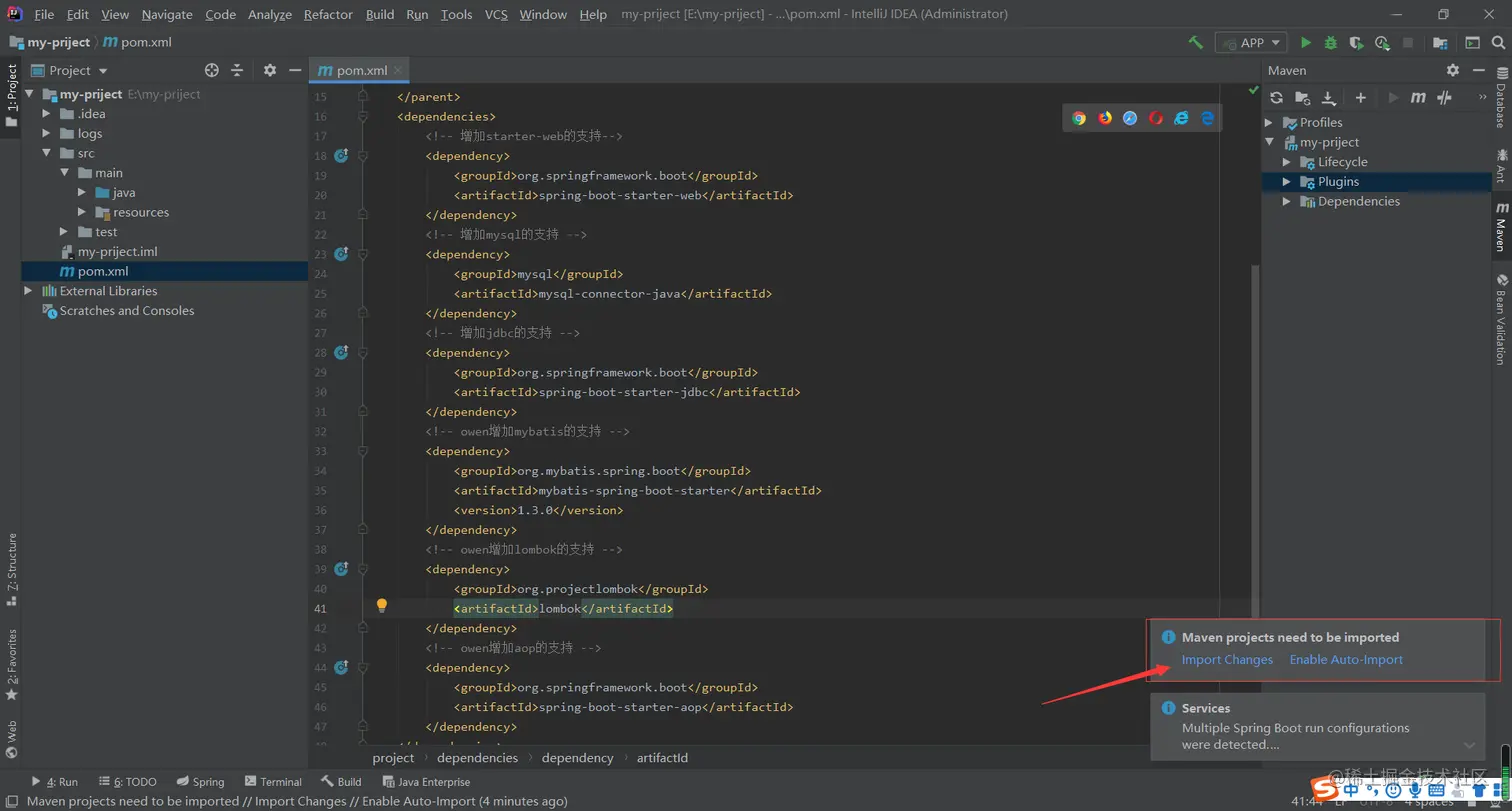
Task: Add a Maven project with plus icon
Action: pos(1360,98)
